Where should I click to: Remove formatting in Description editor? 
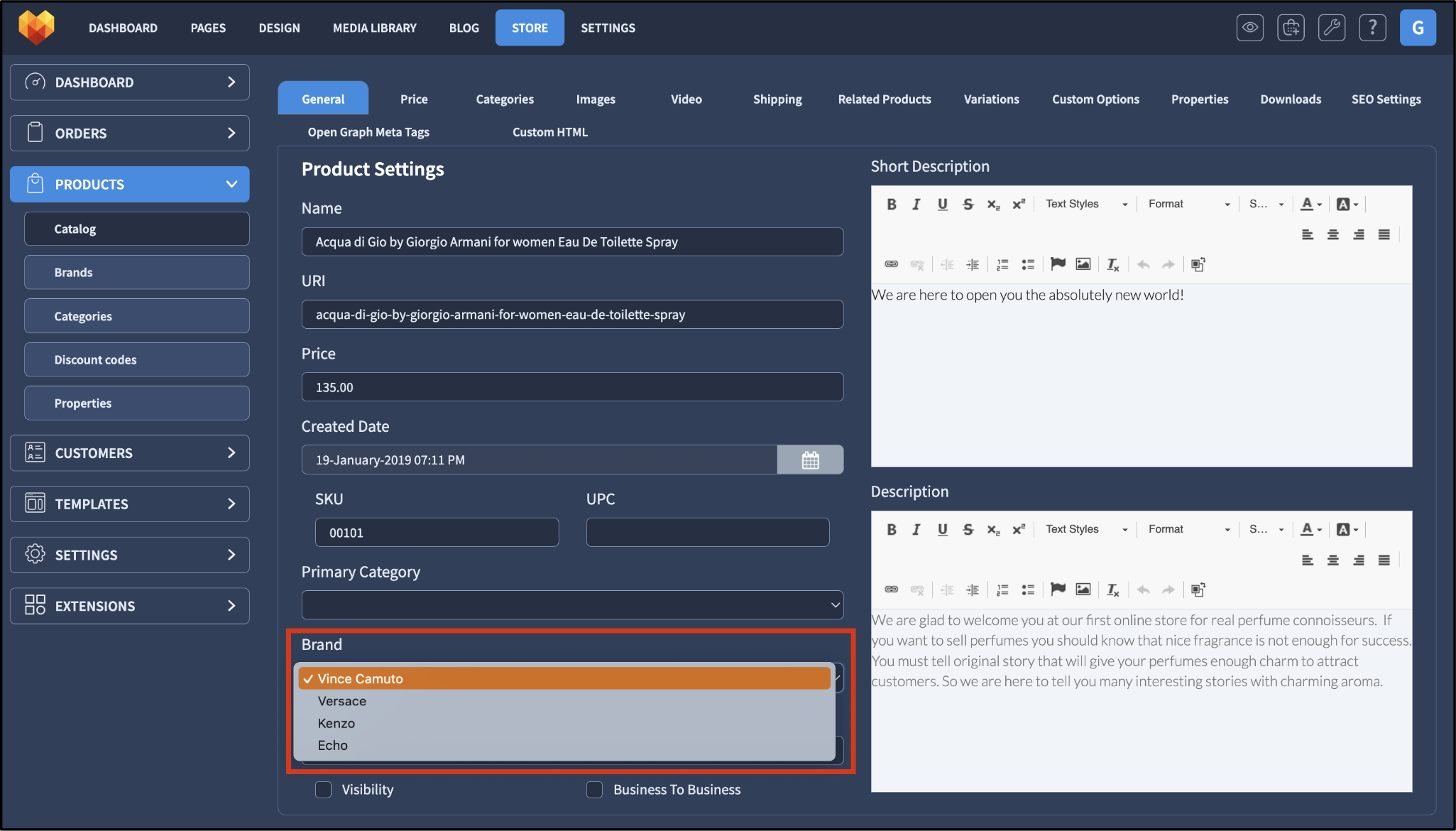pos(1113,590)
